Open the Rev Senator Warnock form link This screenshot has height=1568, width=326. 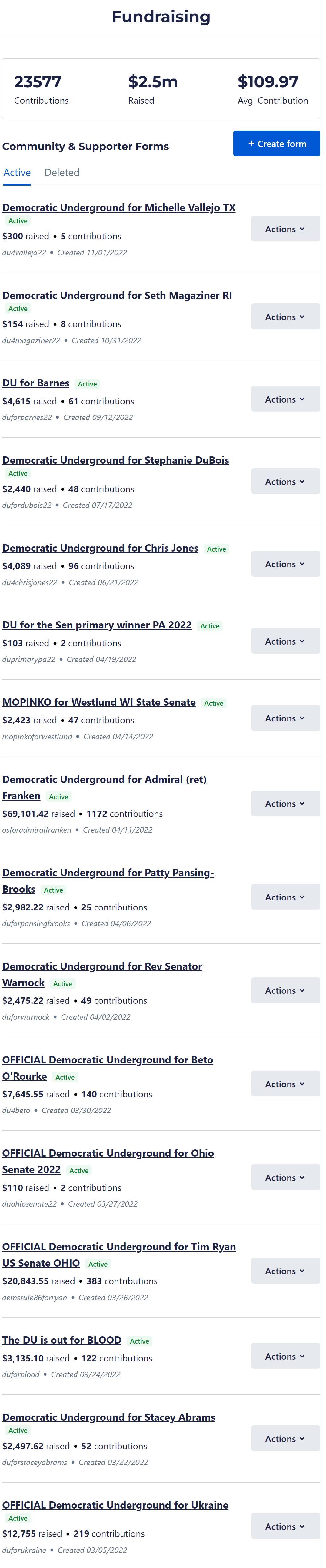[102, 966]
